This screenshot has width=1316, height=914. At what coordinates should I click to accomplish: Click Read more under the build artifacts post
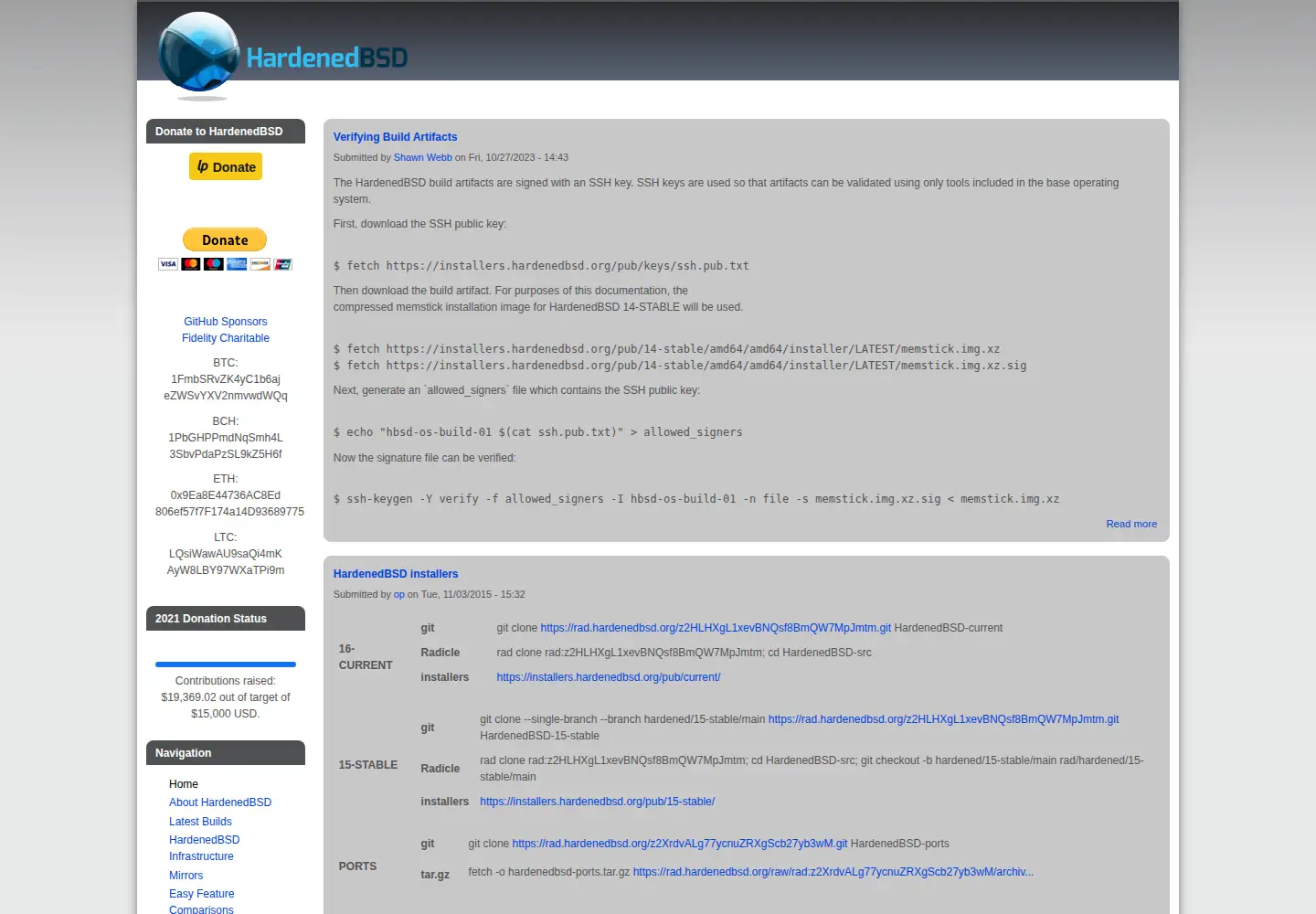point(1131,524)
